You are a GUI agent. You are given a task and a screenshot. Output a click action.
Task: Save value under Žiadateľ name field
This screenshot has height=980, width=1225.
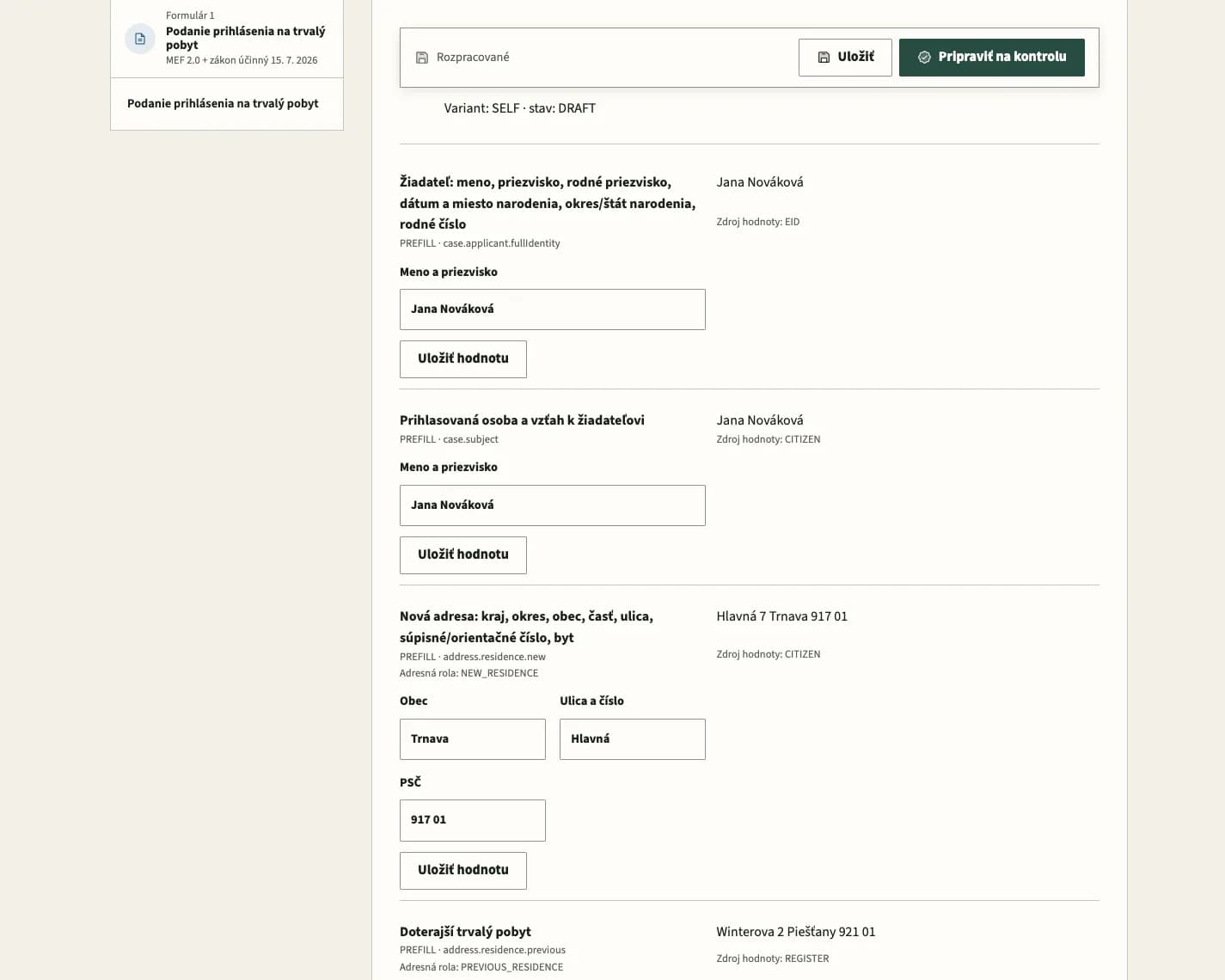pyautogui.click(x=463, y=359)
